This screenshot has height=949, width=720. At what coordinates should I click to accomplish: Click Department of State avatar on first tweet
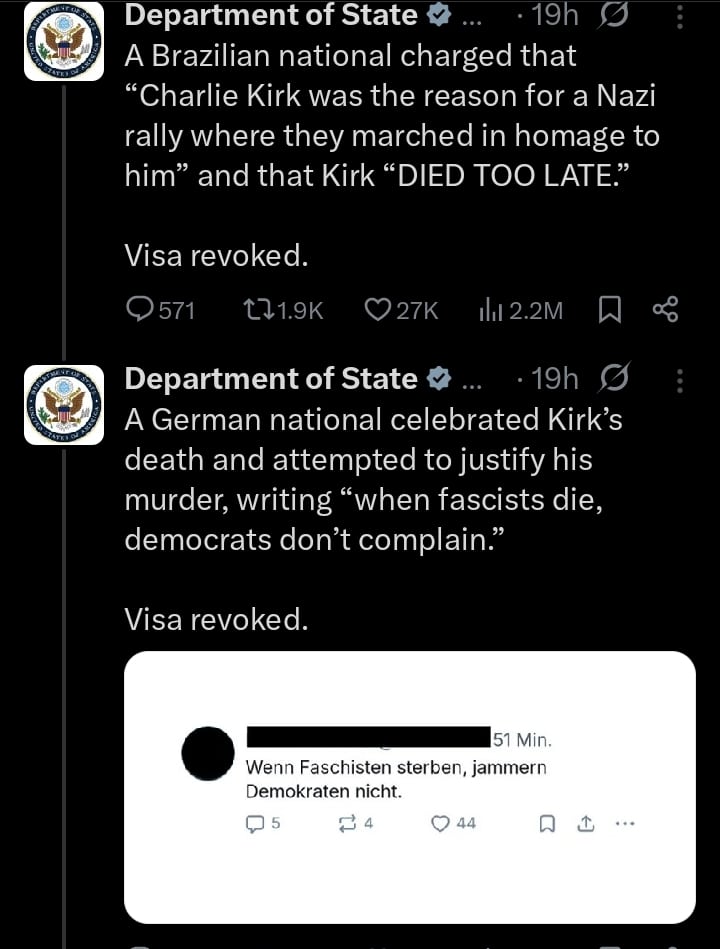coord(64,41)
